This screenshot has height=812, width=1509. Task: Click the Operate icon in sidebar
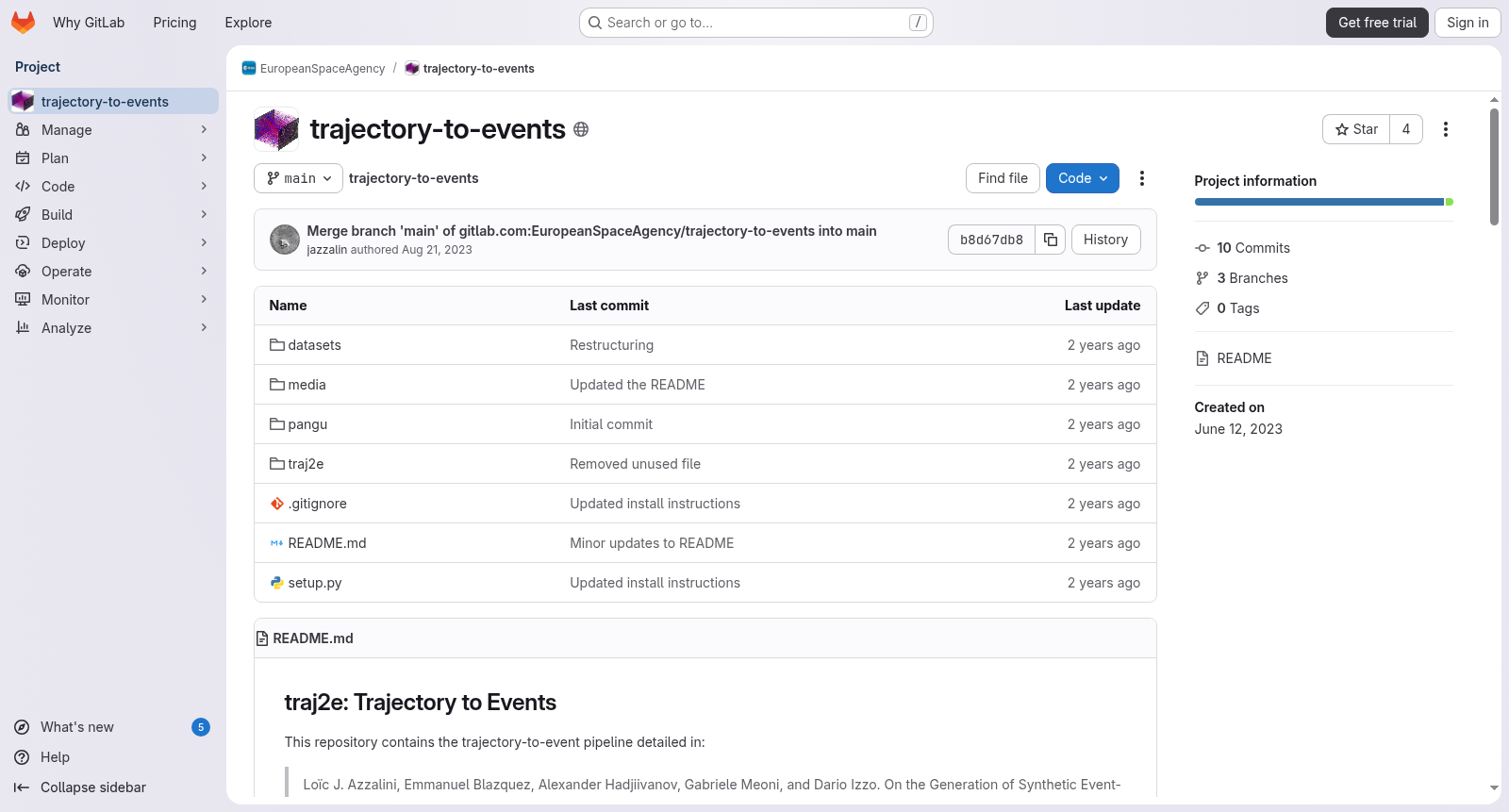[x=23, y=272]
